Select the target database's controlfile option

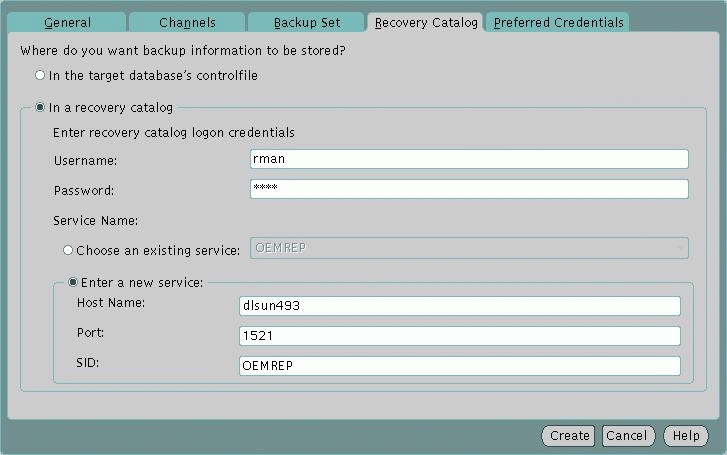click(40, 75)
